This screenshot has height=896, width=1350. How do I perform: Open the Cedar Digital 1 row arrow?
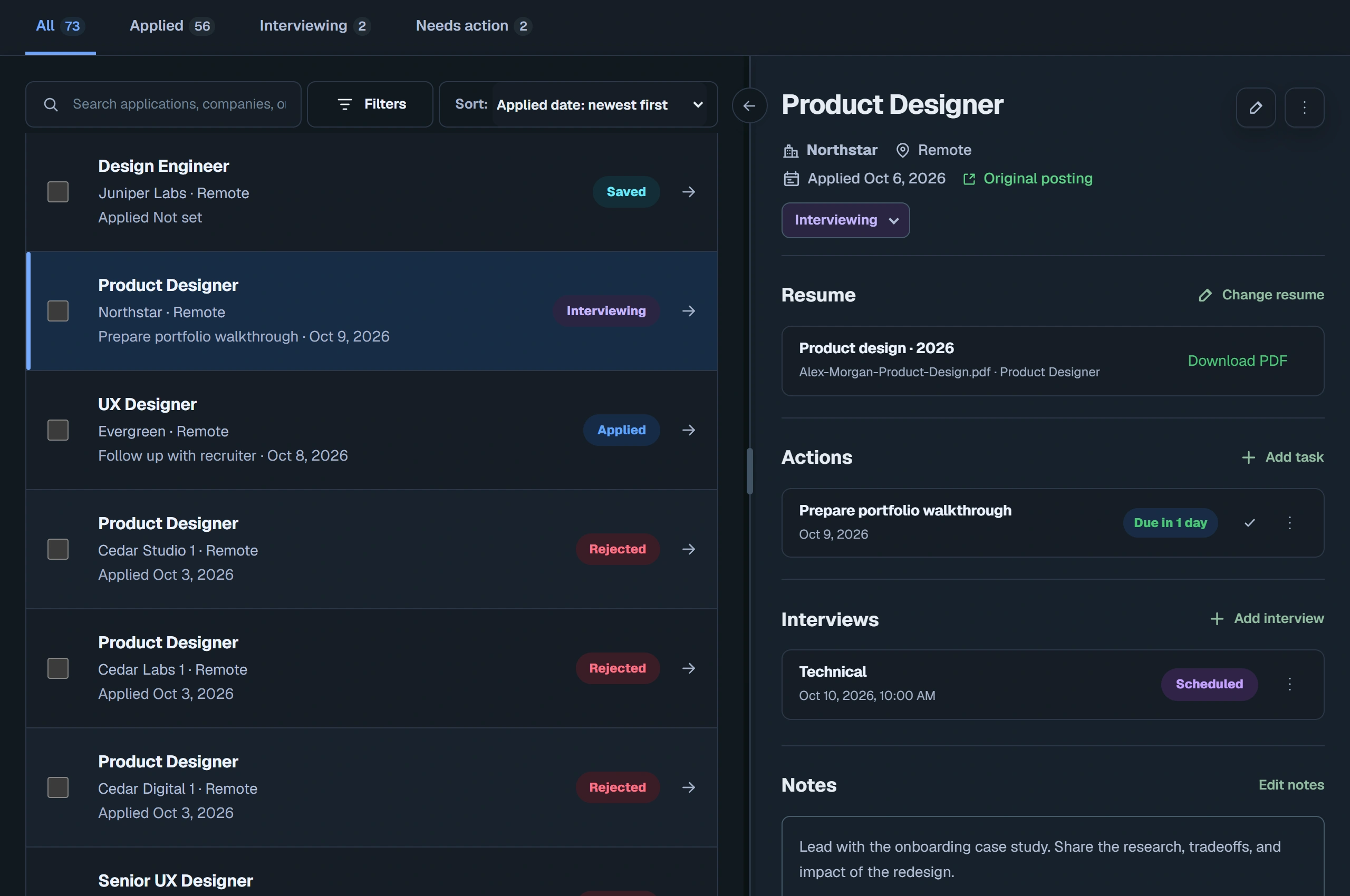[688, 787]
